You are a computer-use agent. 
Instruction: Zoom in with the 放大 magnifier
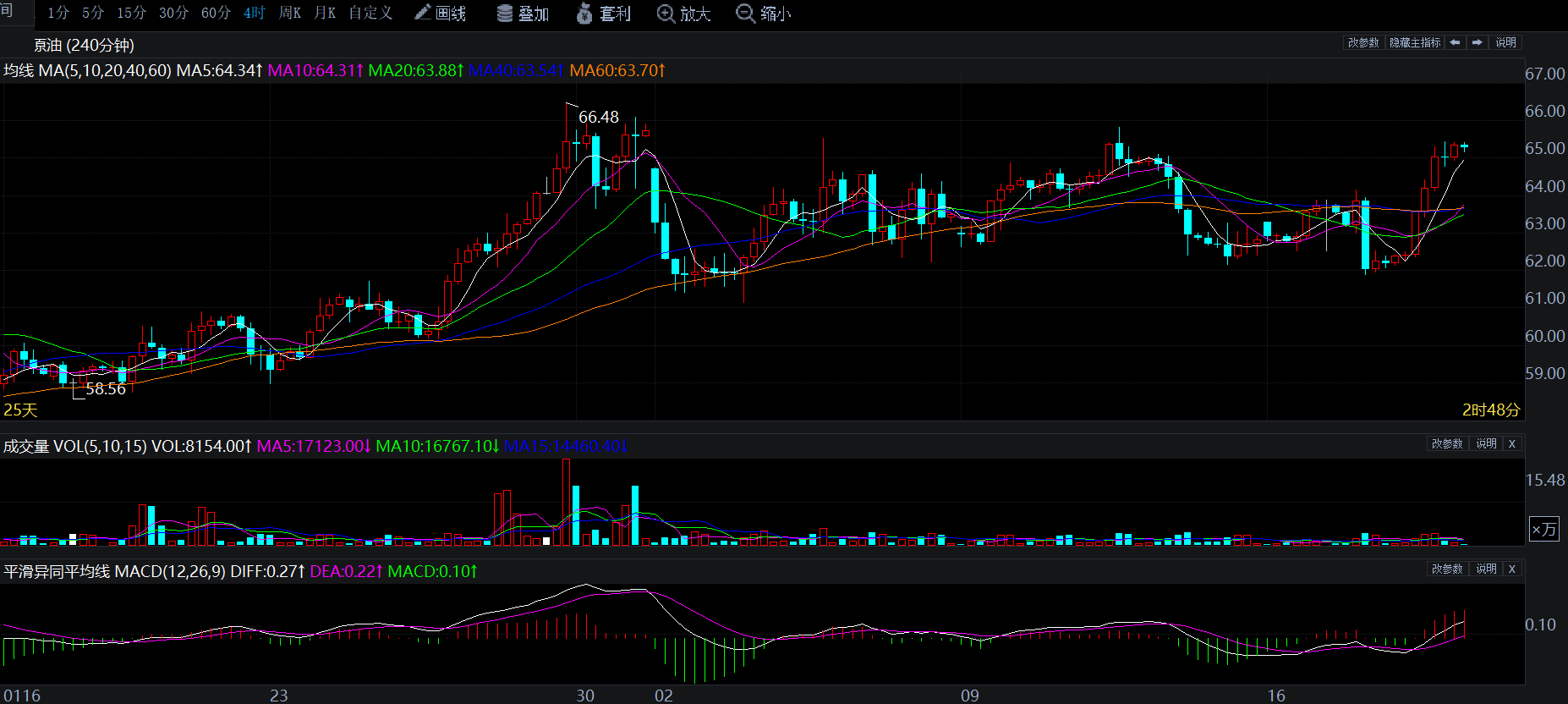pos(684,14)
